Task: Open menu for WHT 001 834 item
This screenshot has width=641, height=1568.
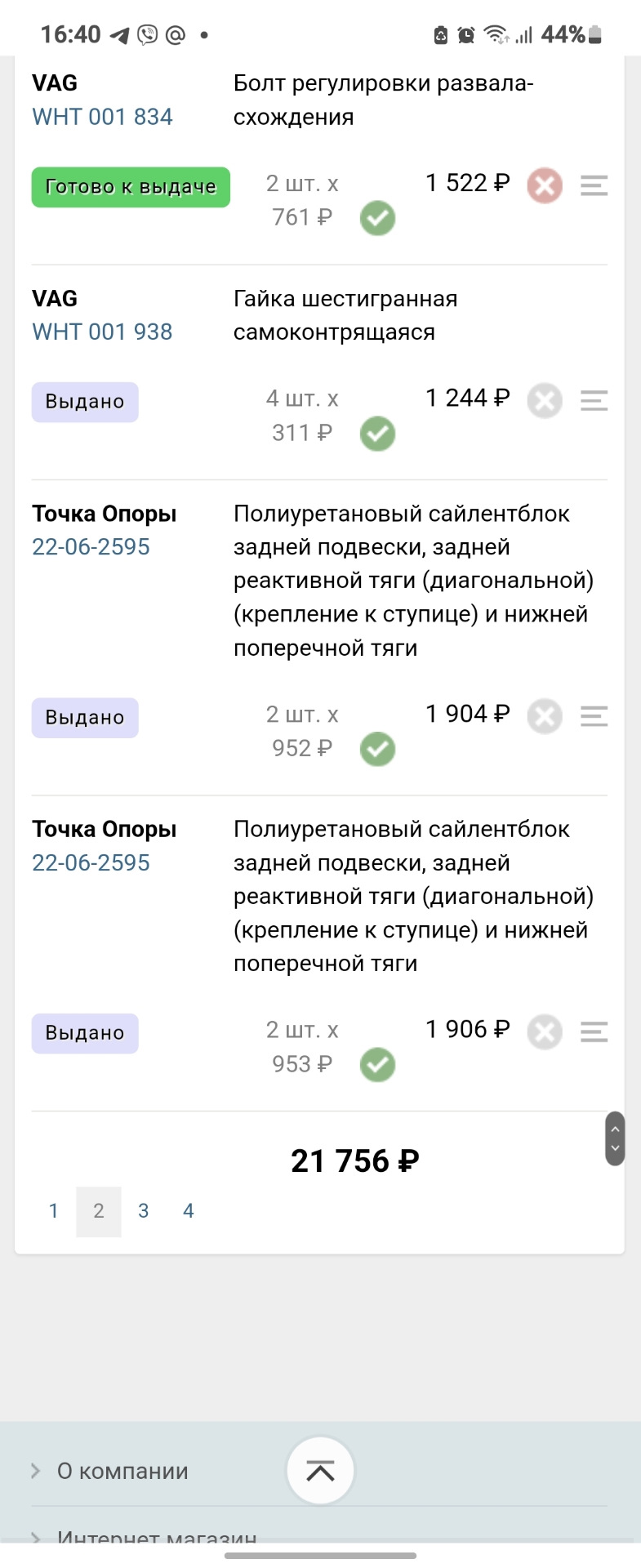Action: 594,185
